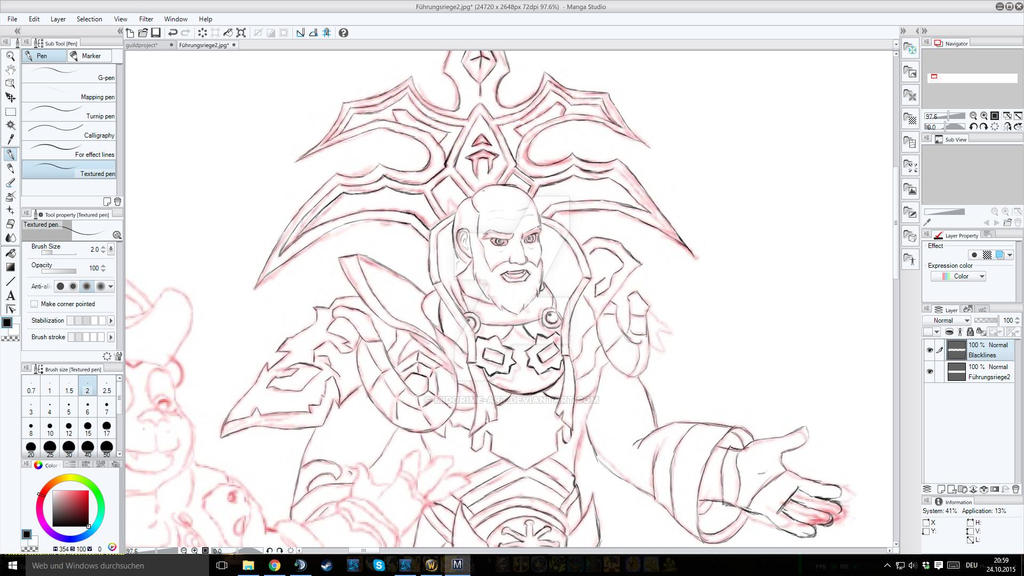Viewport: 1024px width, 576px height.
Task: Click the hue ring on the color wheel
Action: (70, 479)
